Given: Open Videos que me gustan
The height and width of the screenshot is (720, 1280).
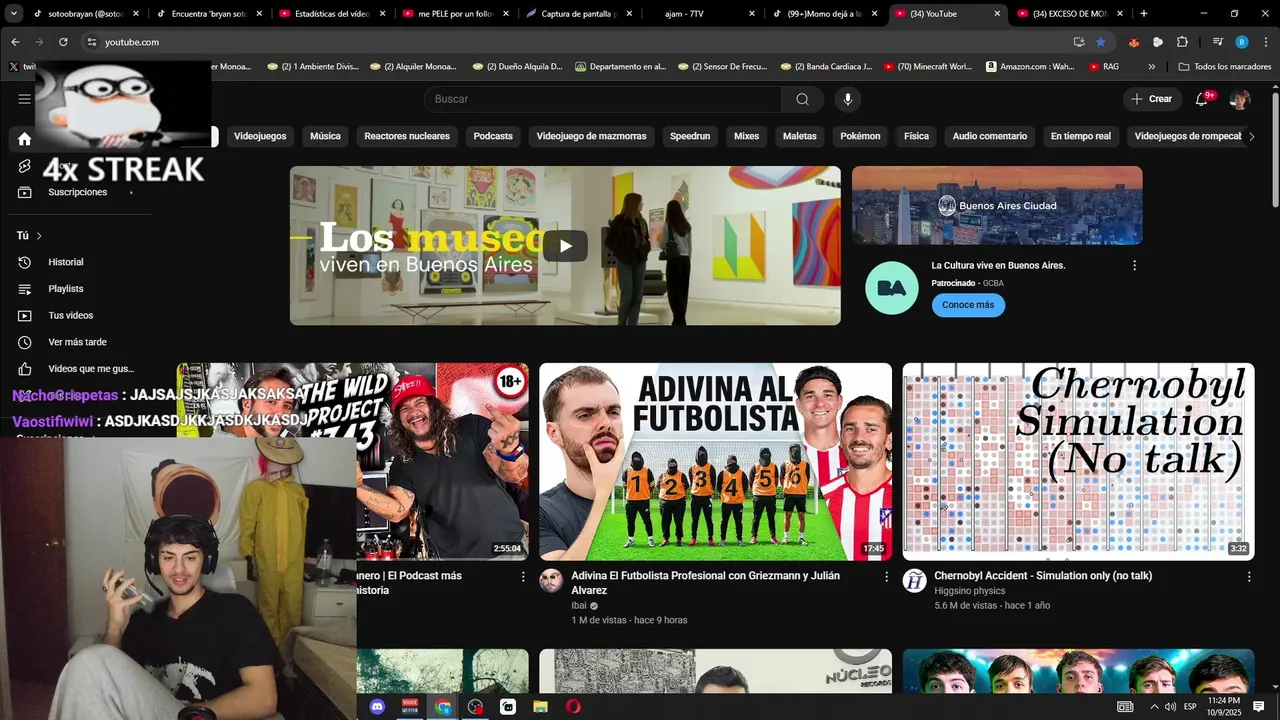Looking at the screenshot, I should [90, 369].
